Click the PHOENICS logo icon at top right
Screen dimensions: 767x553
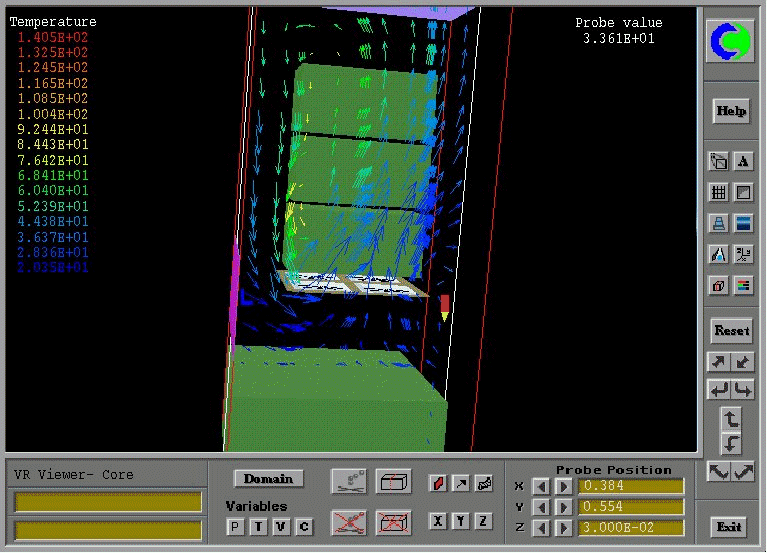[x=731, y=41]
